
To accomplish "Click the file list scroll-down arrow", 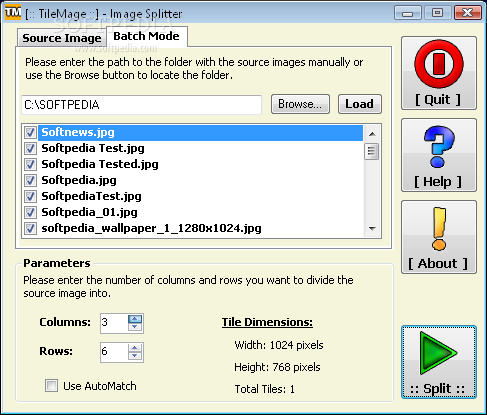I will (372, 229).
